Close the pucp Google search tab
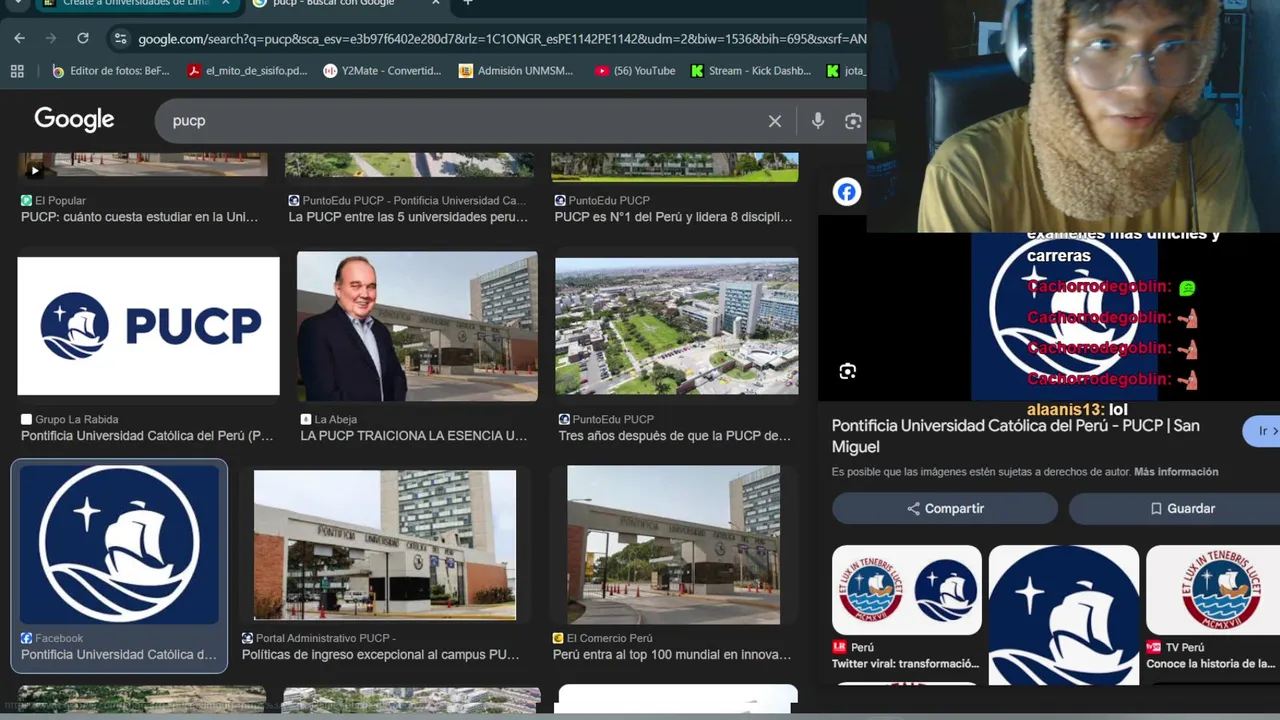The height and width of the screenshot is (720, 1280). 436,3
